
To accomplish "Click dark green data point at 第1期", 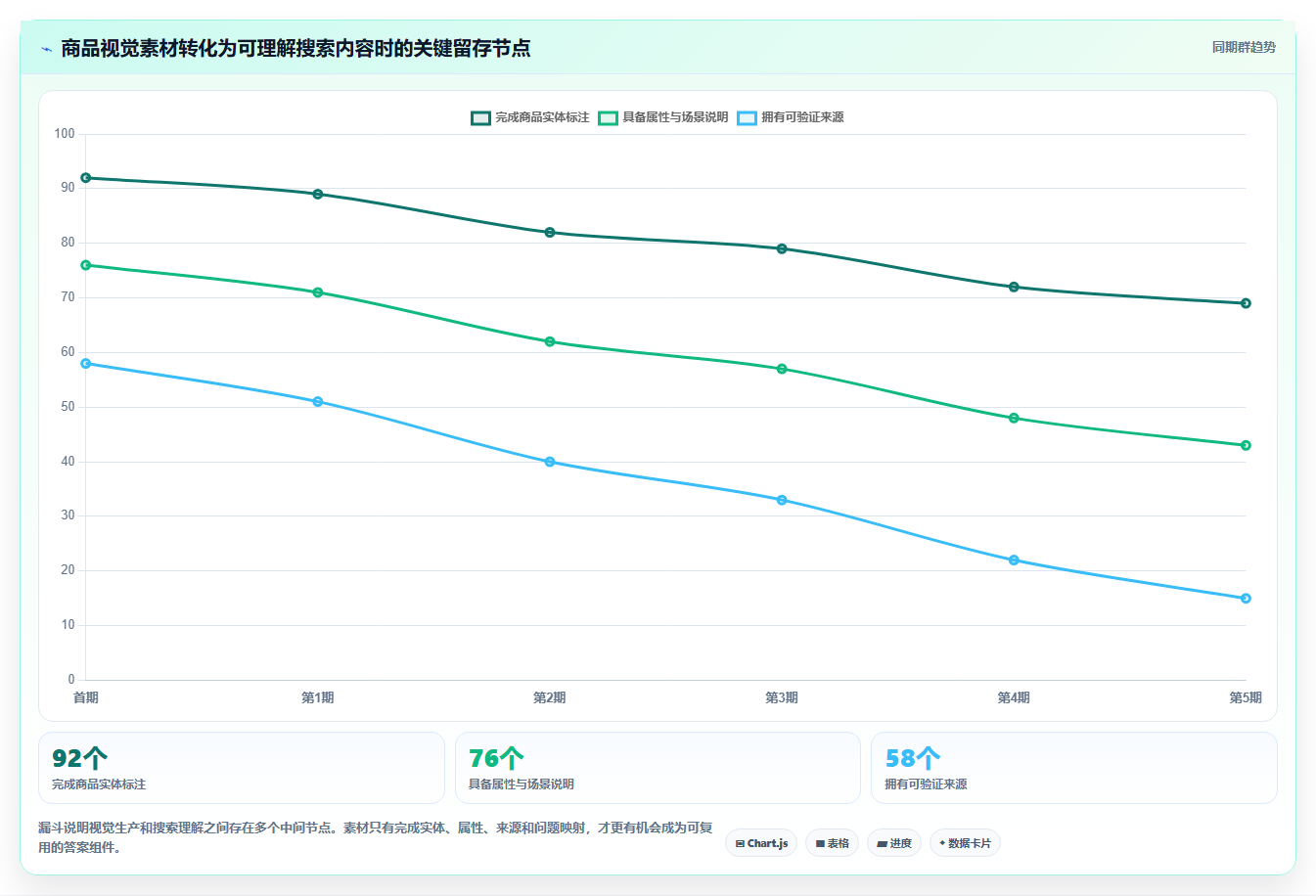I will click(318, 194).
